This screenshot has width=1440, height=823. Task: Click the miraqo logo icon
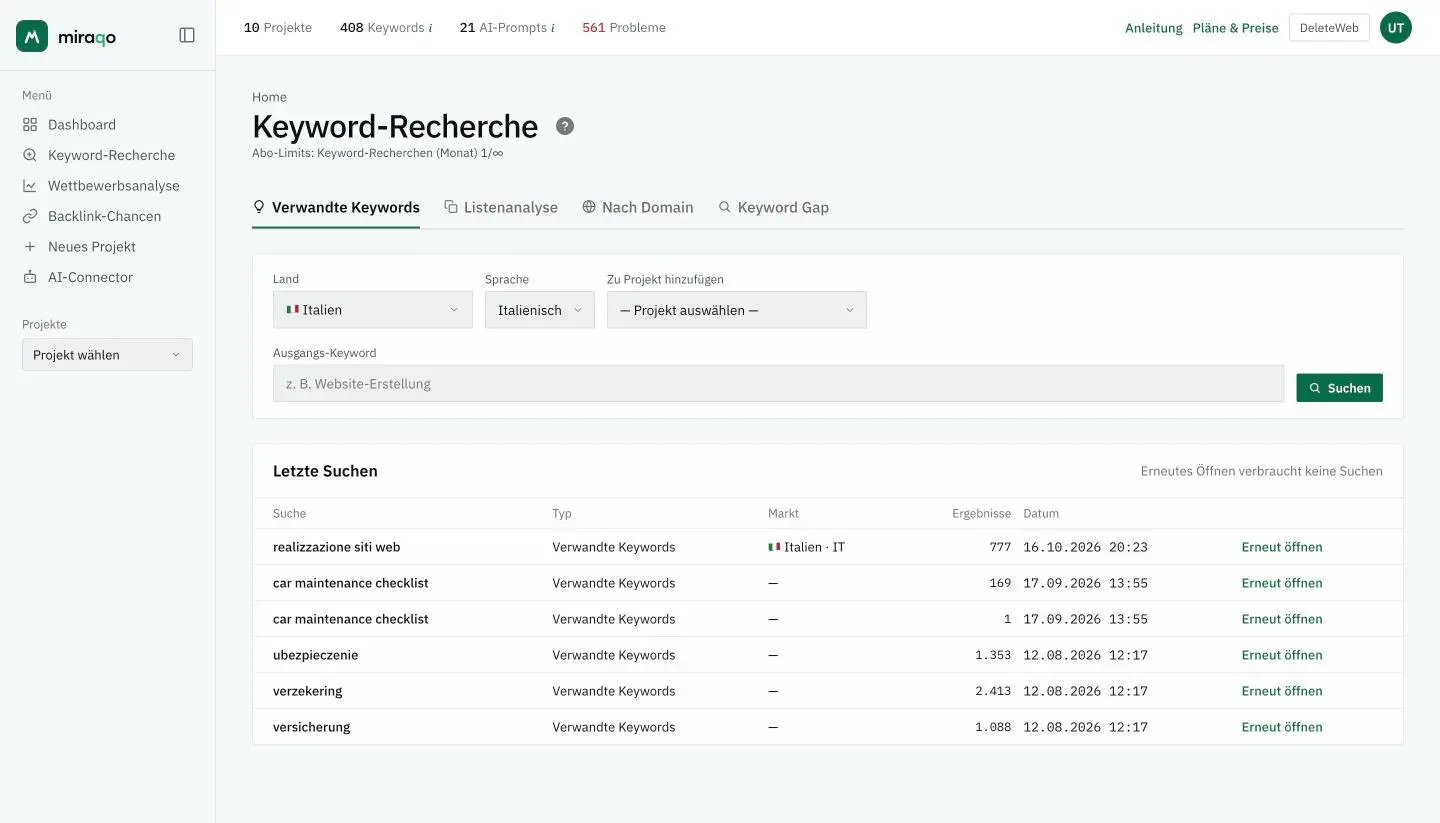pyautogui.click(x=32, y=36)
